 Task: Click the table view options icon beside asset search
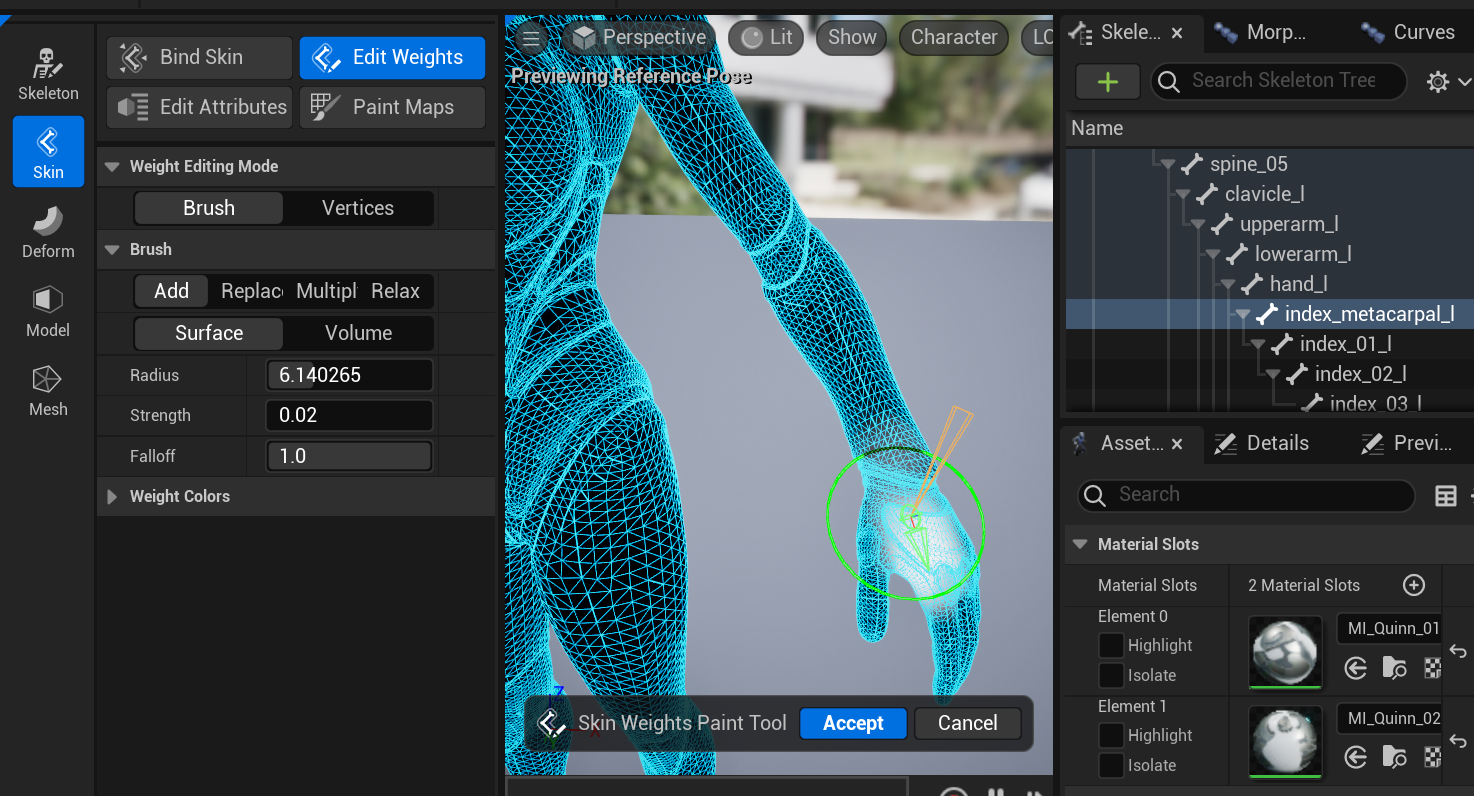[1445, 495]
